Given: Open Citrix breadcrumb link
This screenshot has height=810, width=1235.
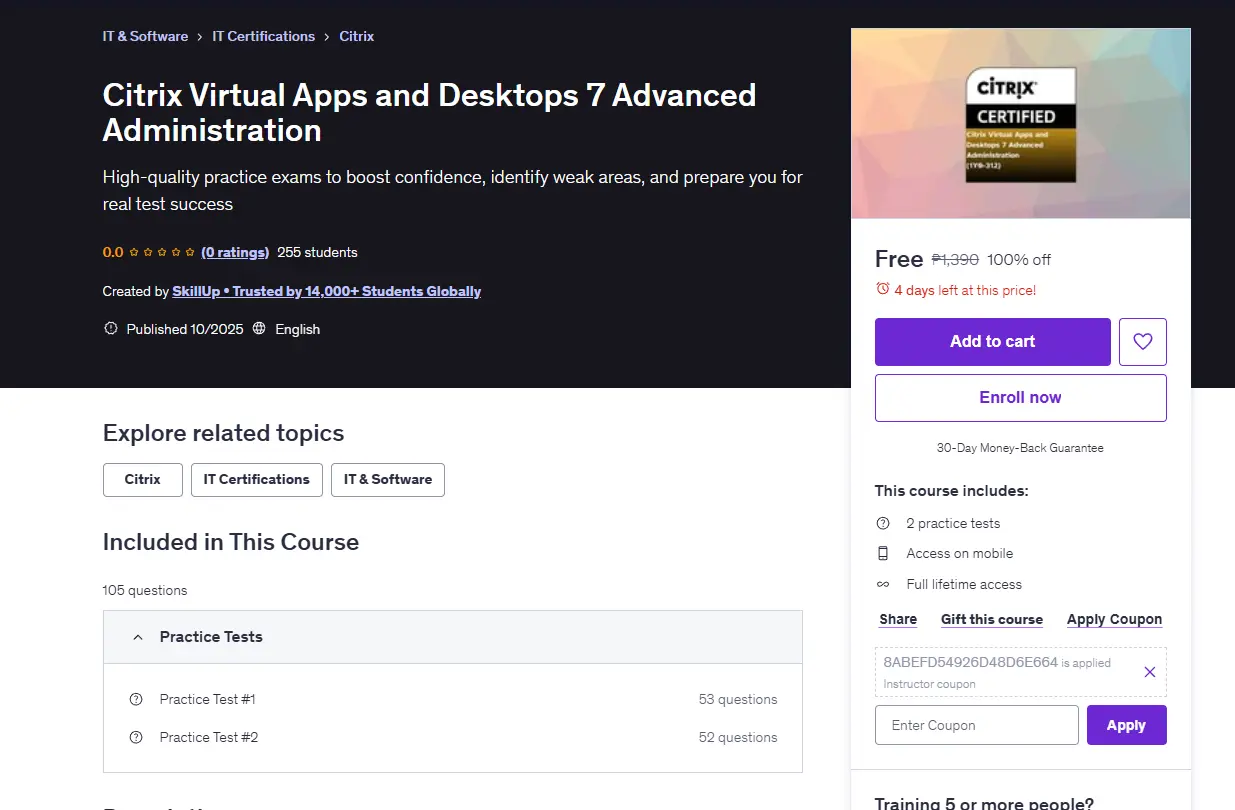Looking at the screenshot, I should click(356, 36).
